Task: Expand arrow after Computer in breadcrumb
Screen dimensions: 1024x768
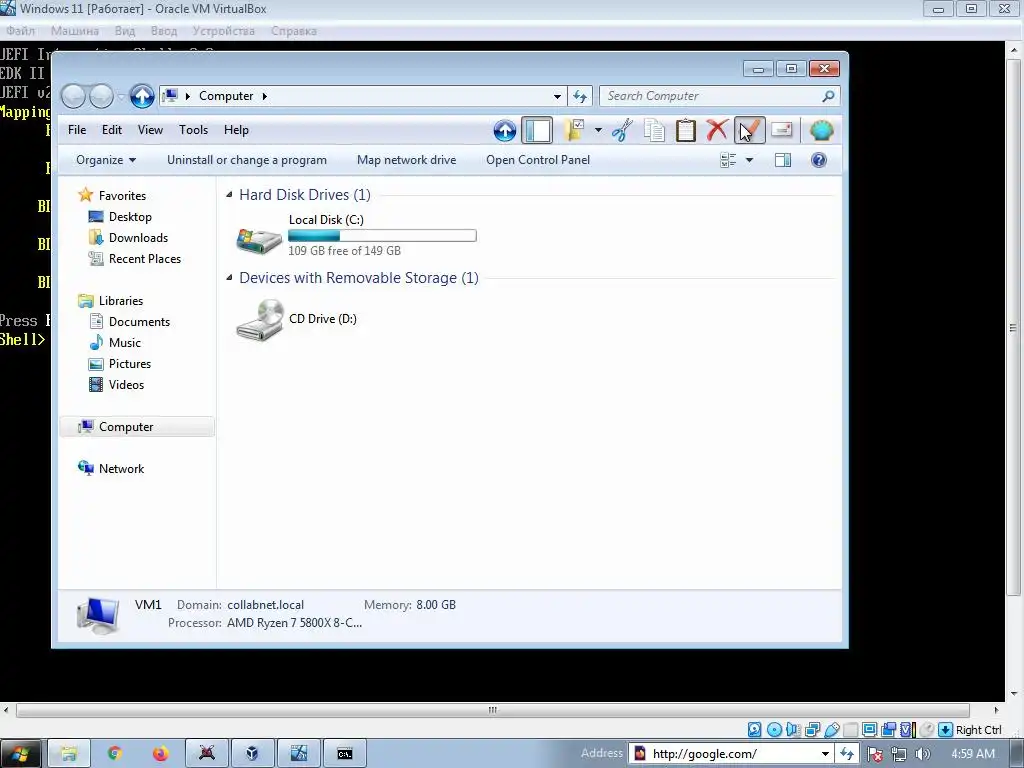Action: pos(264,96)
